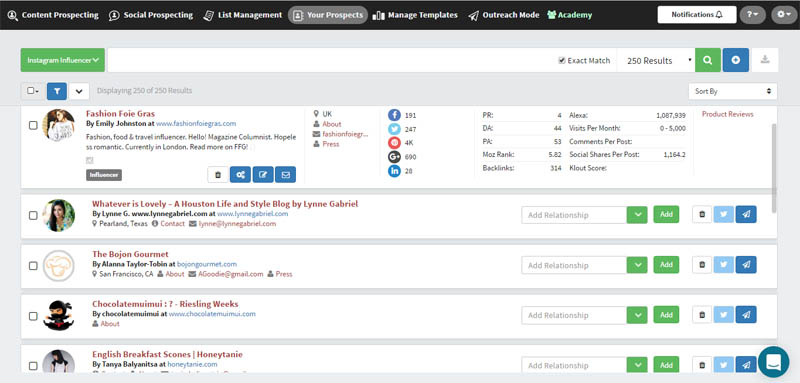Open relationship dropdown arrow in The Bojon Gourmet row
Screen dimensions: 800x383
637,265
